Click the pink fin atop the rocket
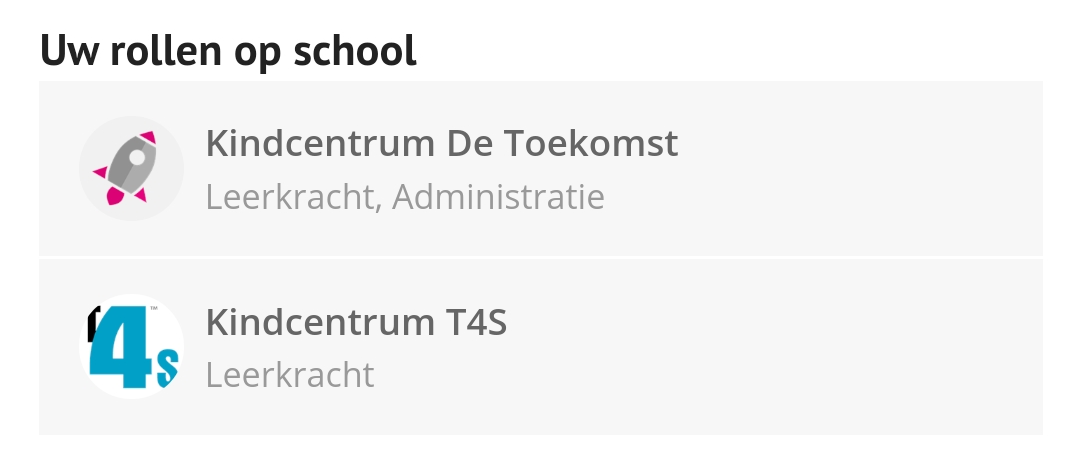Image resolution: width=1080 pixels, height=461 pixels. point(147,137)
